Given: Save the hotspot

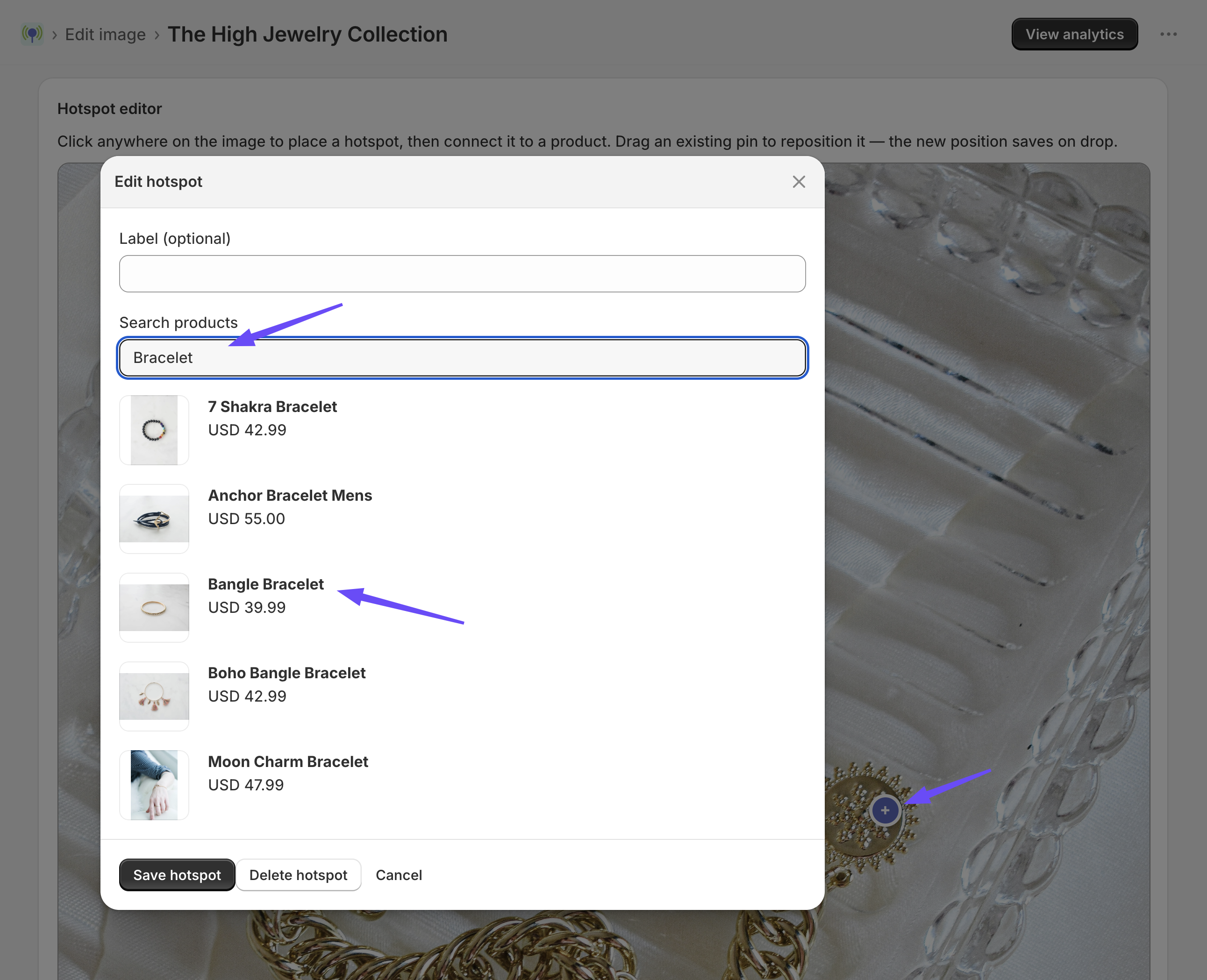Looking at the screenshot, I should coord(177,875).
